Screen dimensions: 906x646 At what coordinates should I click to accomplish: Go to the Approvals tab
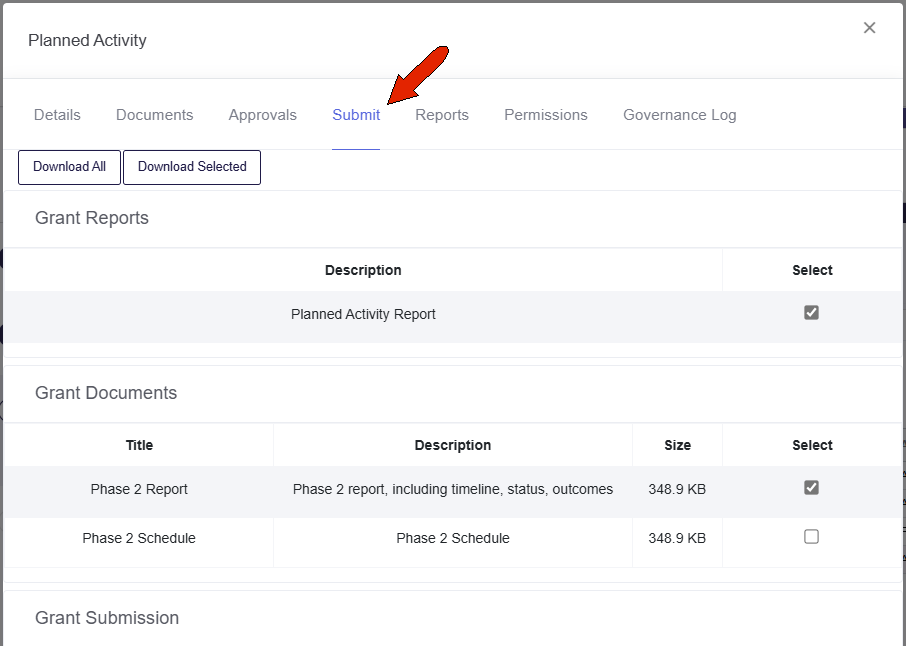click(262, 114)
